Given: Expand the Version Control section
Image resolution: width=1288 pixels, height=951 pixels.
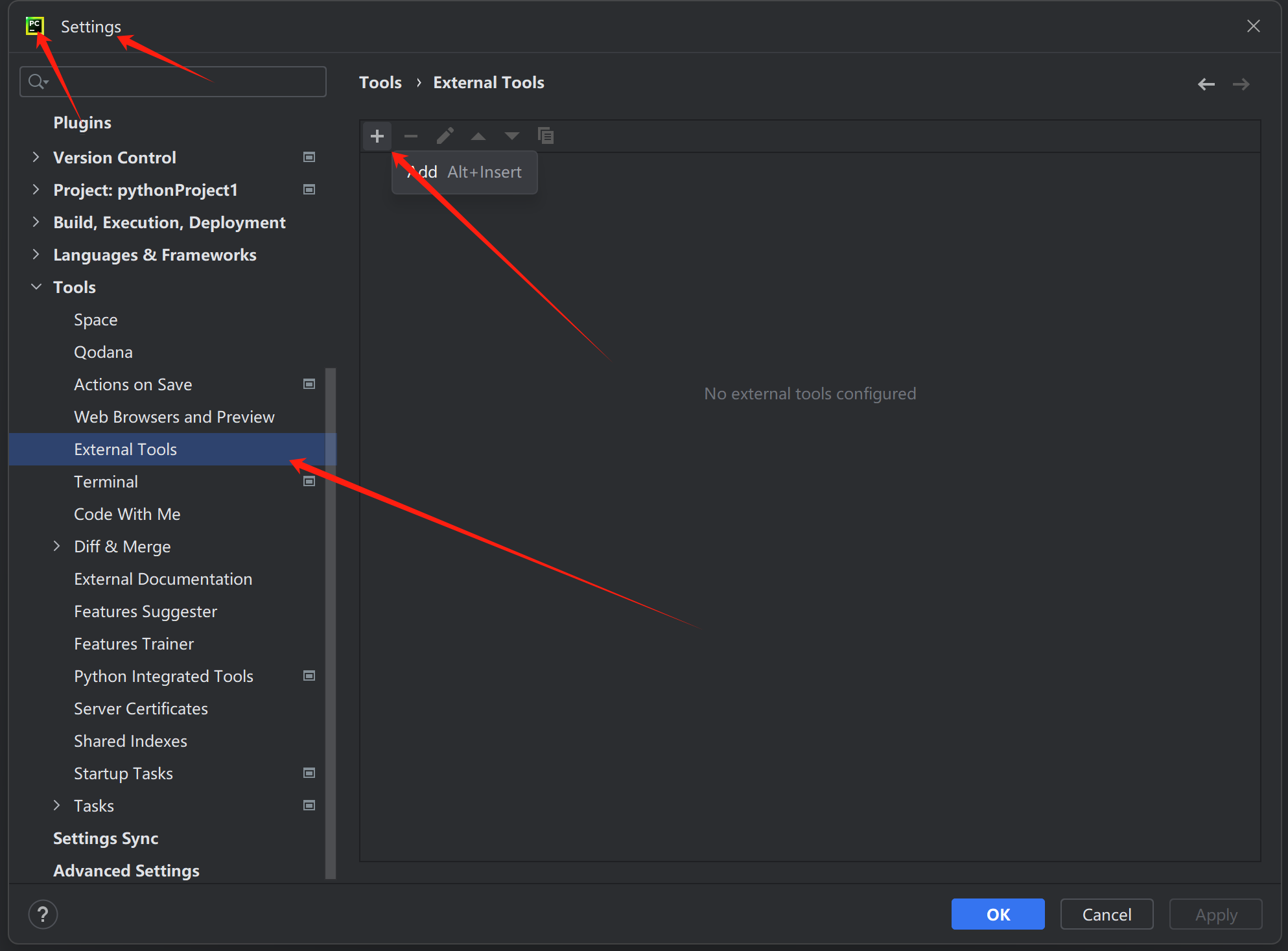Looking at the screenshot, I should 36,158.
